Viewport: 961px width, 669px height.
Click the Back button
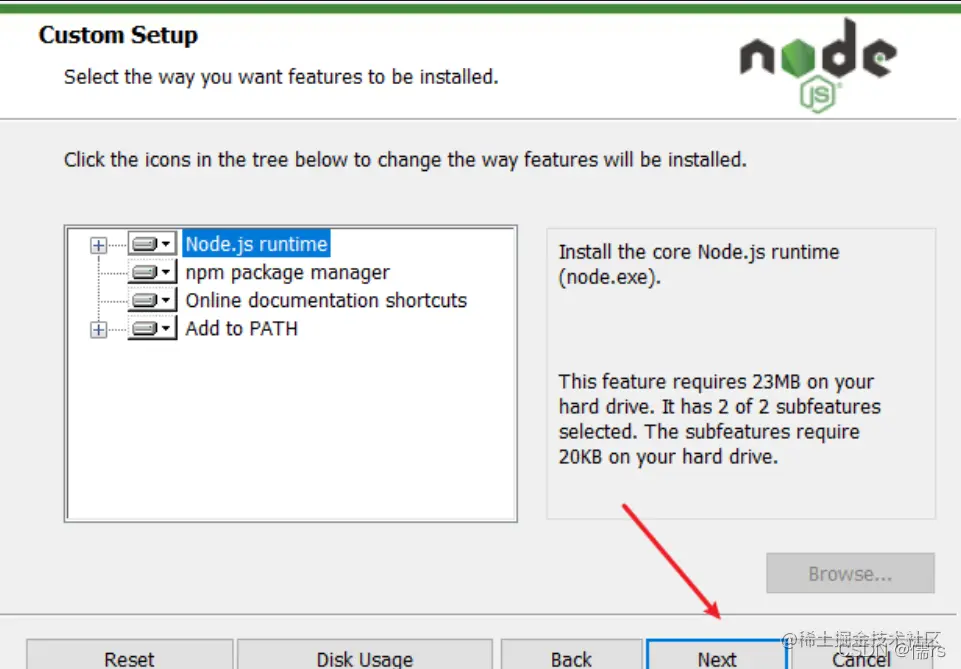pyautogui.click(x=572, y=656)
